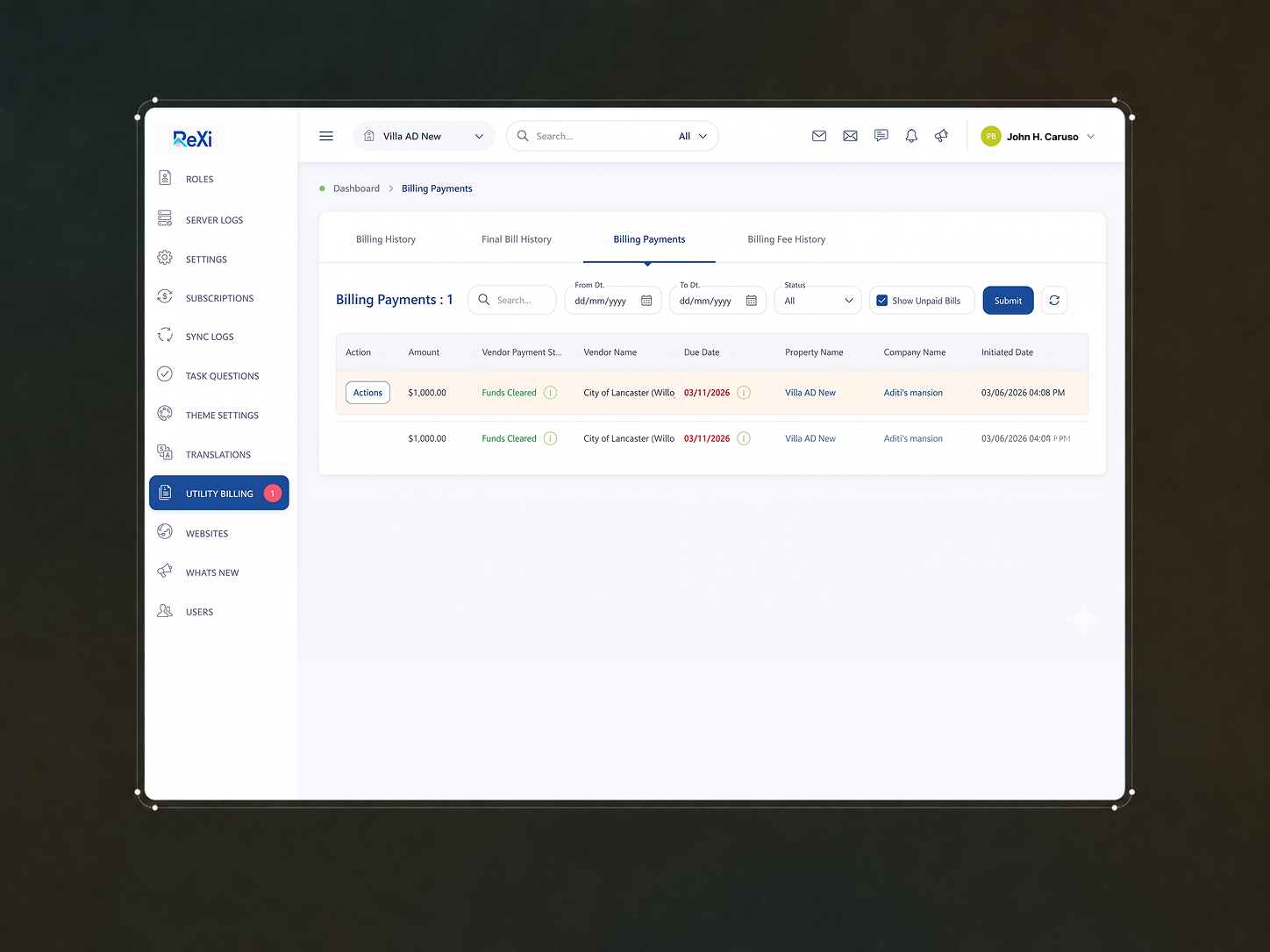This screenshot has width=1270, height=952.
Task: Open the hamburger menu icon
Action: [x=326, y=136]
